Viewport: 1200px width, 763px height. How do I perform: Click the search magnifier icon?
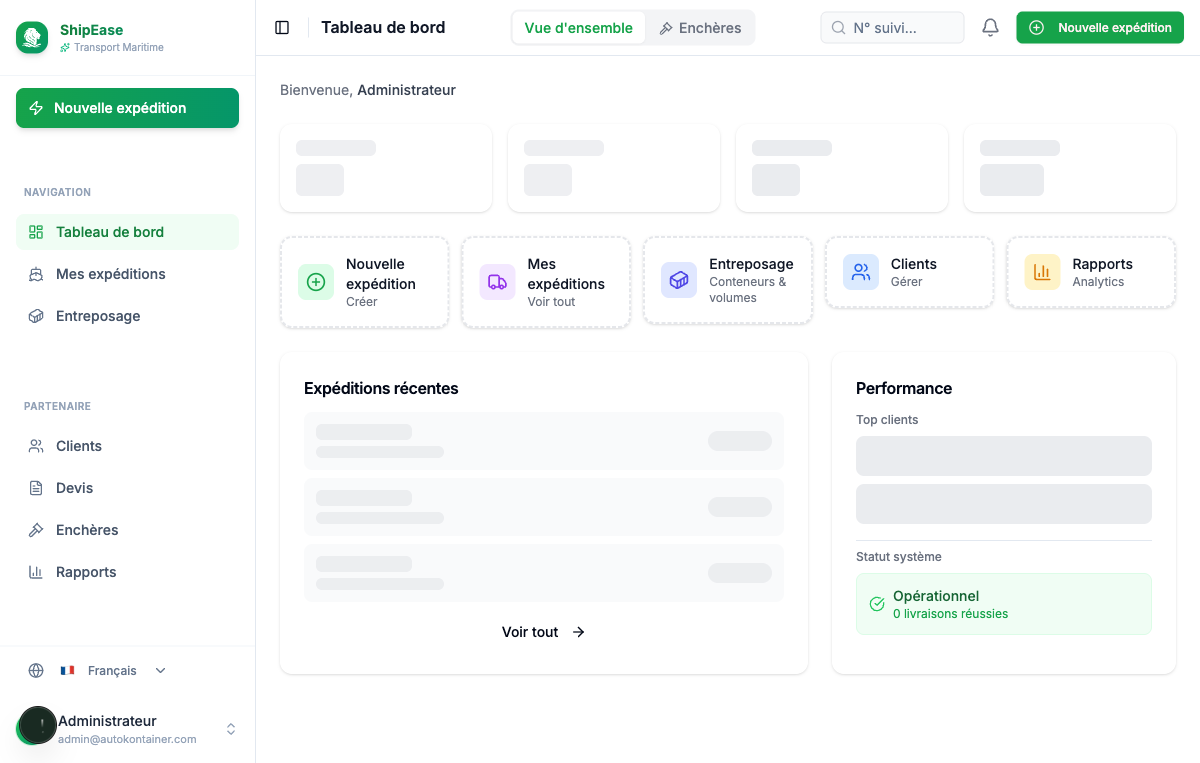coord(839,28)
